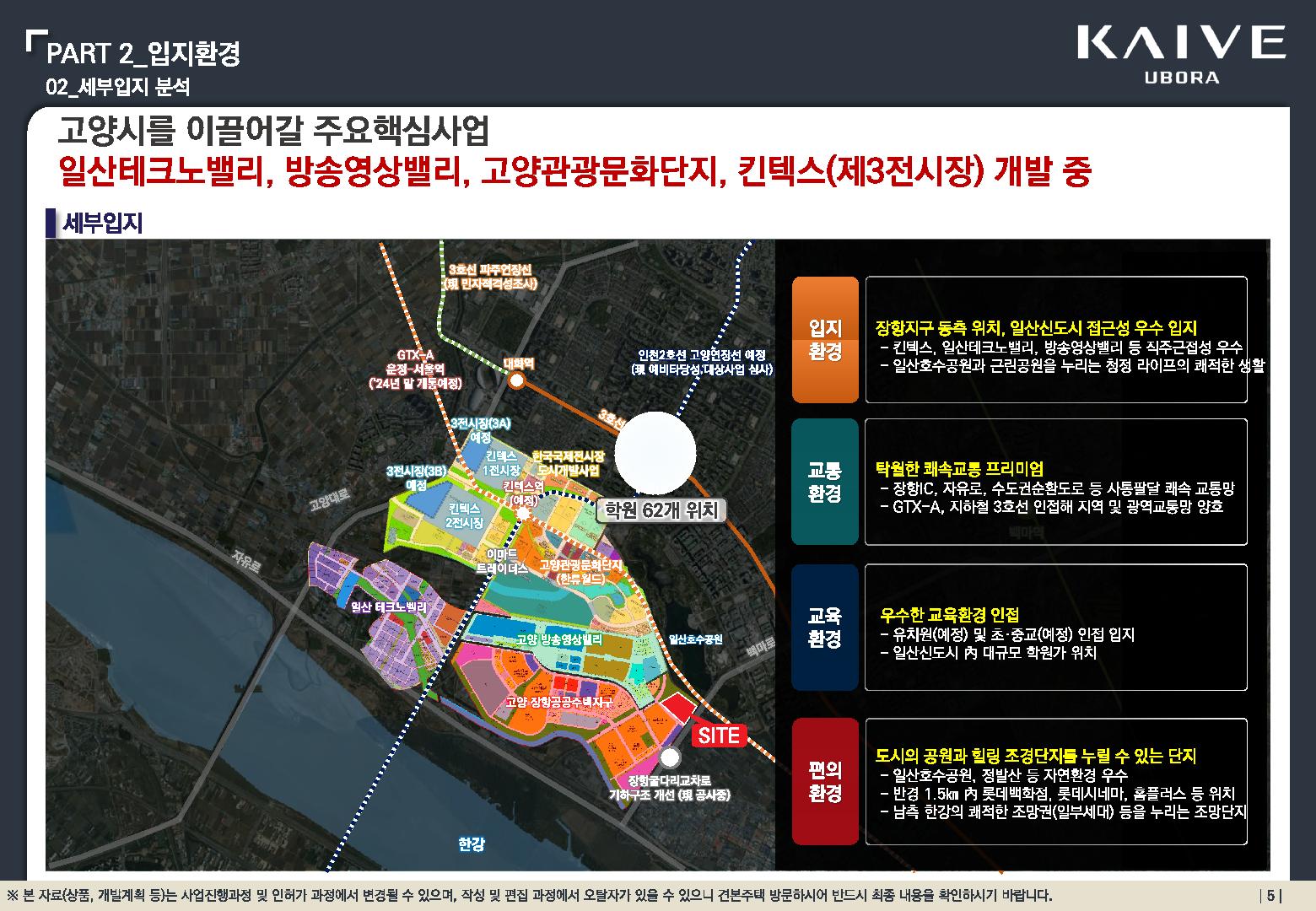
Task: Click title 고양시를 이끌어갈 주요핵심사업
Action: tap(273, 130)
